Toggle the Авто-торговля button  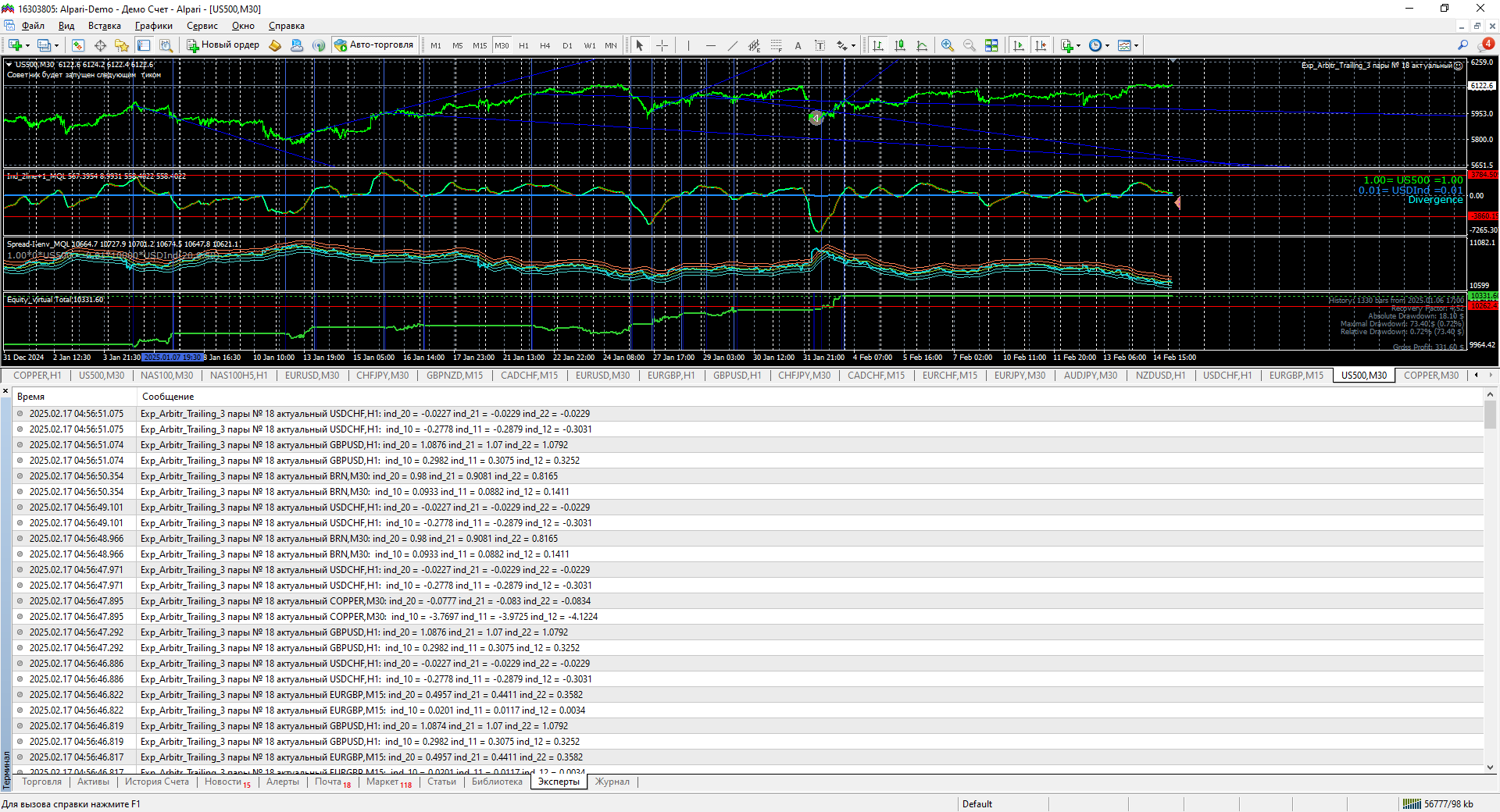click(374, 45)
